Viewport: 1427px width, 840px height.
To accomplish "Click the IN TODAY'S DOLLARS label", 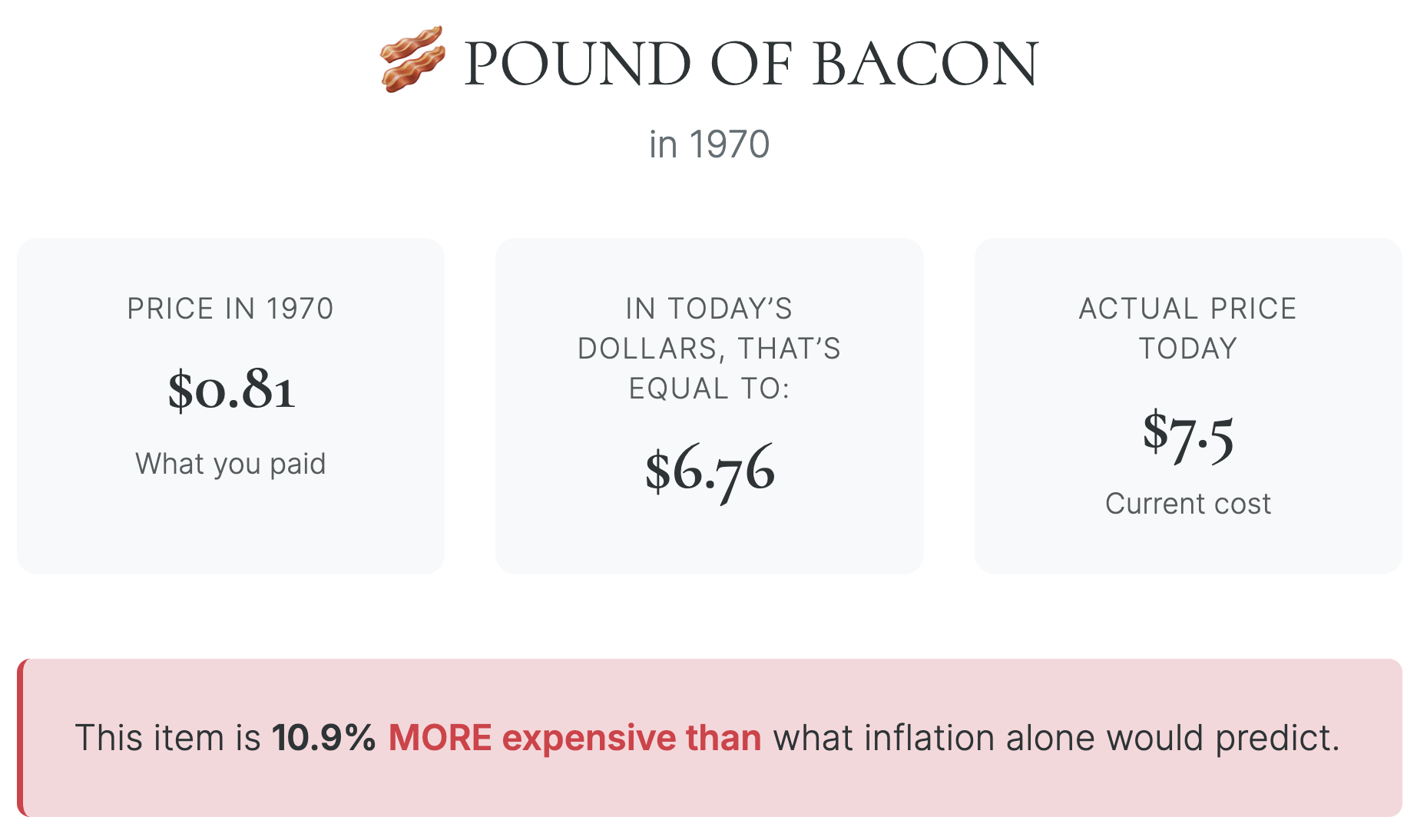I will click(x=709, y=329).
